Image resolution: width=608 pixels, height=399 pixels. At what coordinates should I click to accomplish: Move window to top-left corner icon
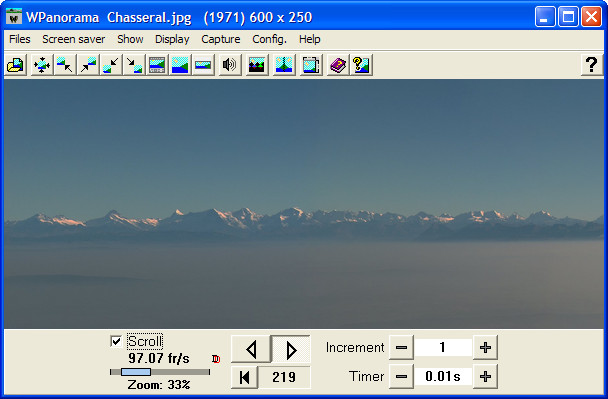pyautogui.click(x=64, y=65)
